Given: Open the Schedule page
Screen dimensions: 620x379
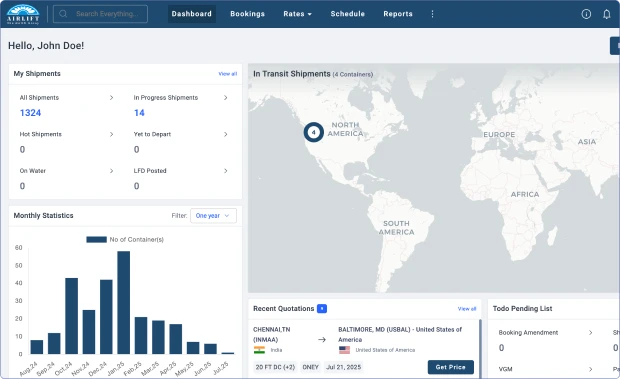Looking at the screenshot, I should coord(348,14).
